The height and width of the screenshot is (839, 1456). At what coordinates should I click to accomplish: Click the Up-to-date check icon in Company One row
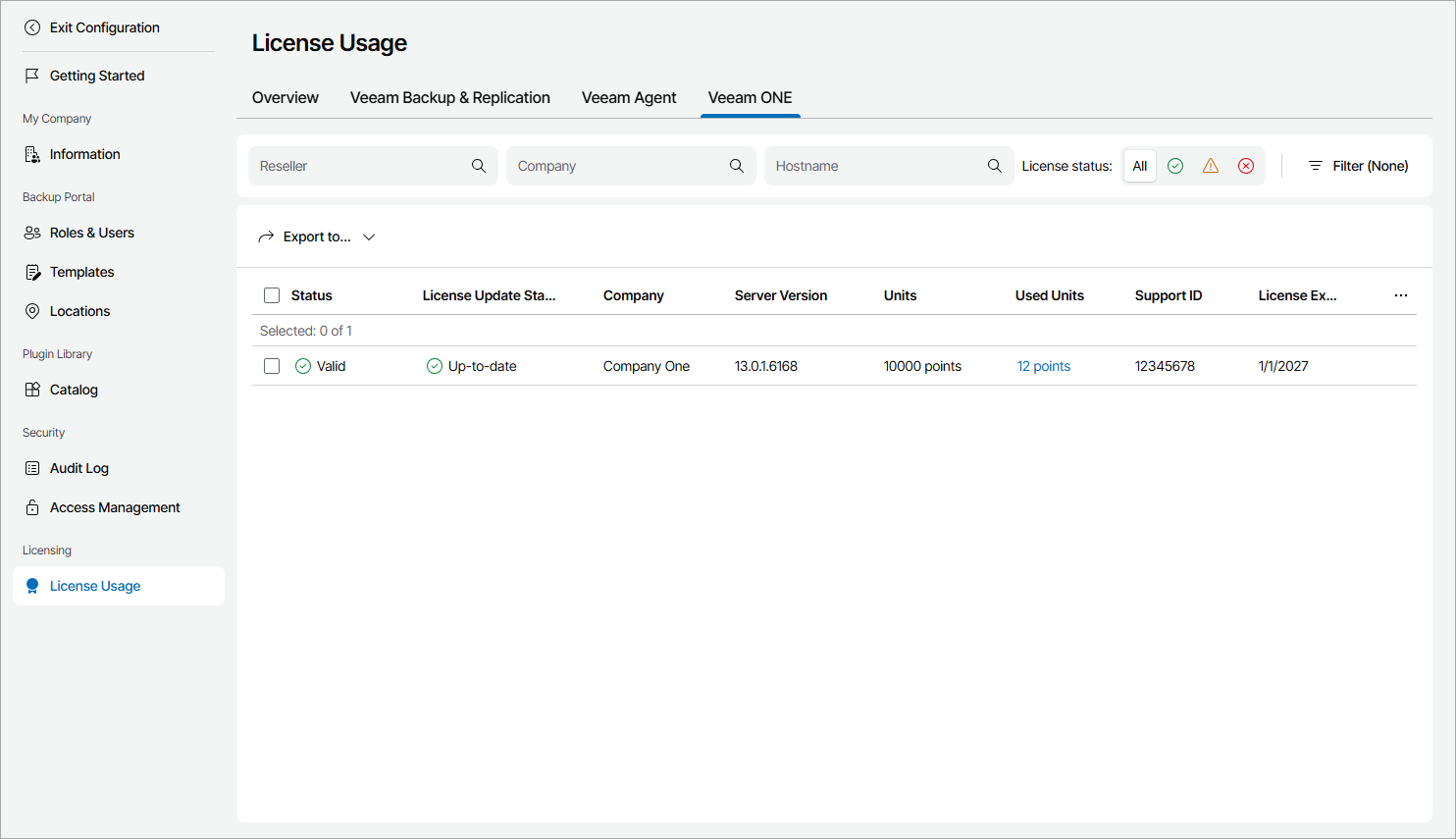coord(435,366)
